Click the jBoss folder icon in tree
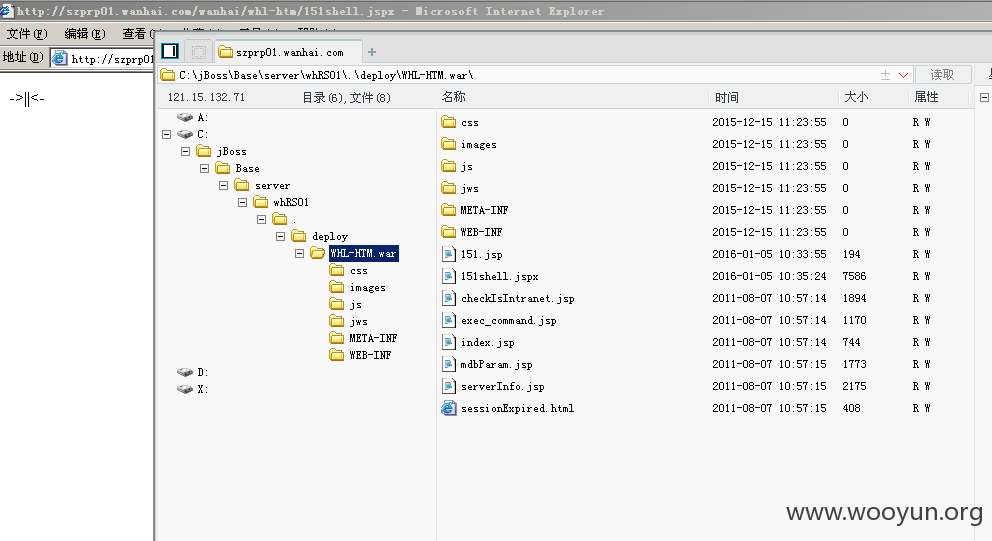992x541 pixels. click(204, 151)
